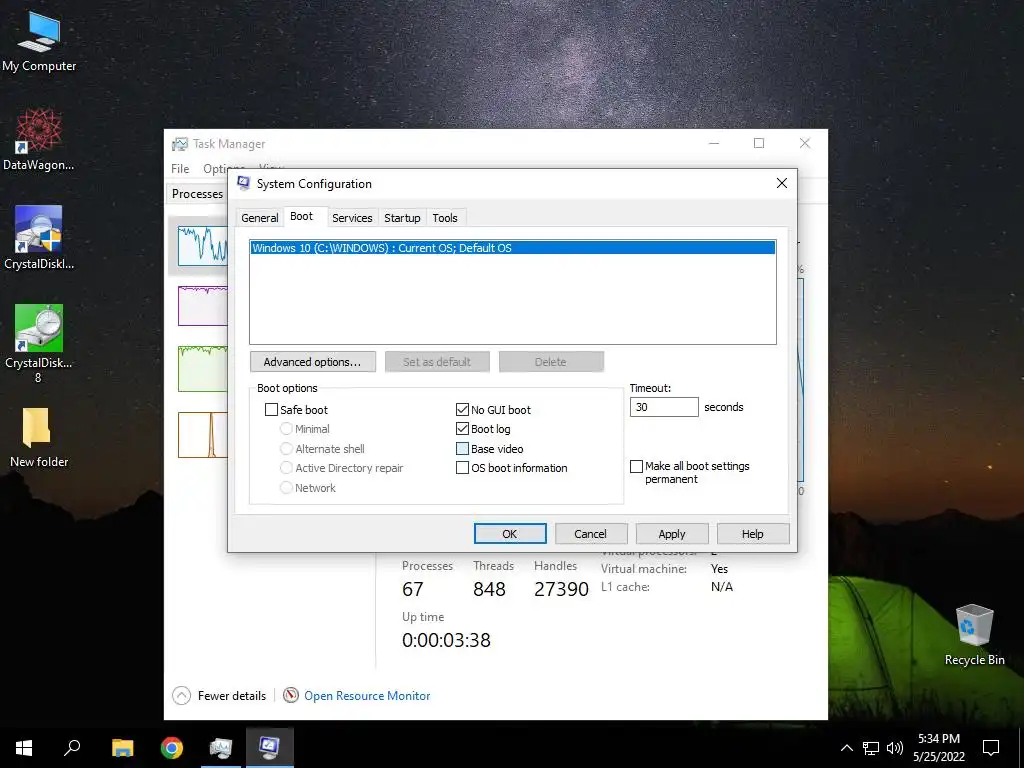Open the Services tab
Viewport: 1024px width, 768px height.
pos(352,218)
